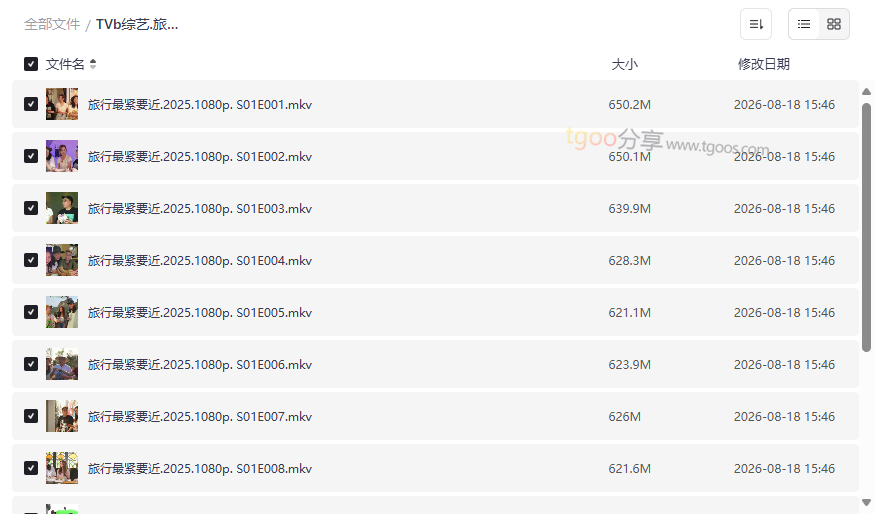Uncheck the select-all files checkbox
Image resolution: width=874 pixels, height=514 pixels.
pyautogui.click(x=31, y=64)
